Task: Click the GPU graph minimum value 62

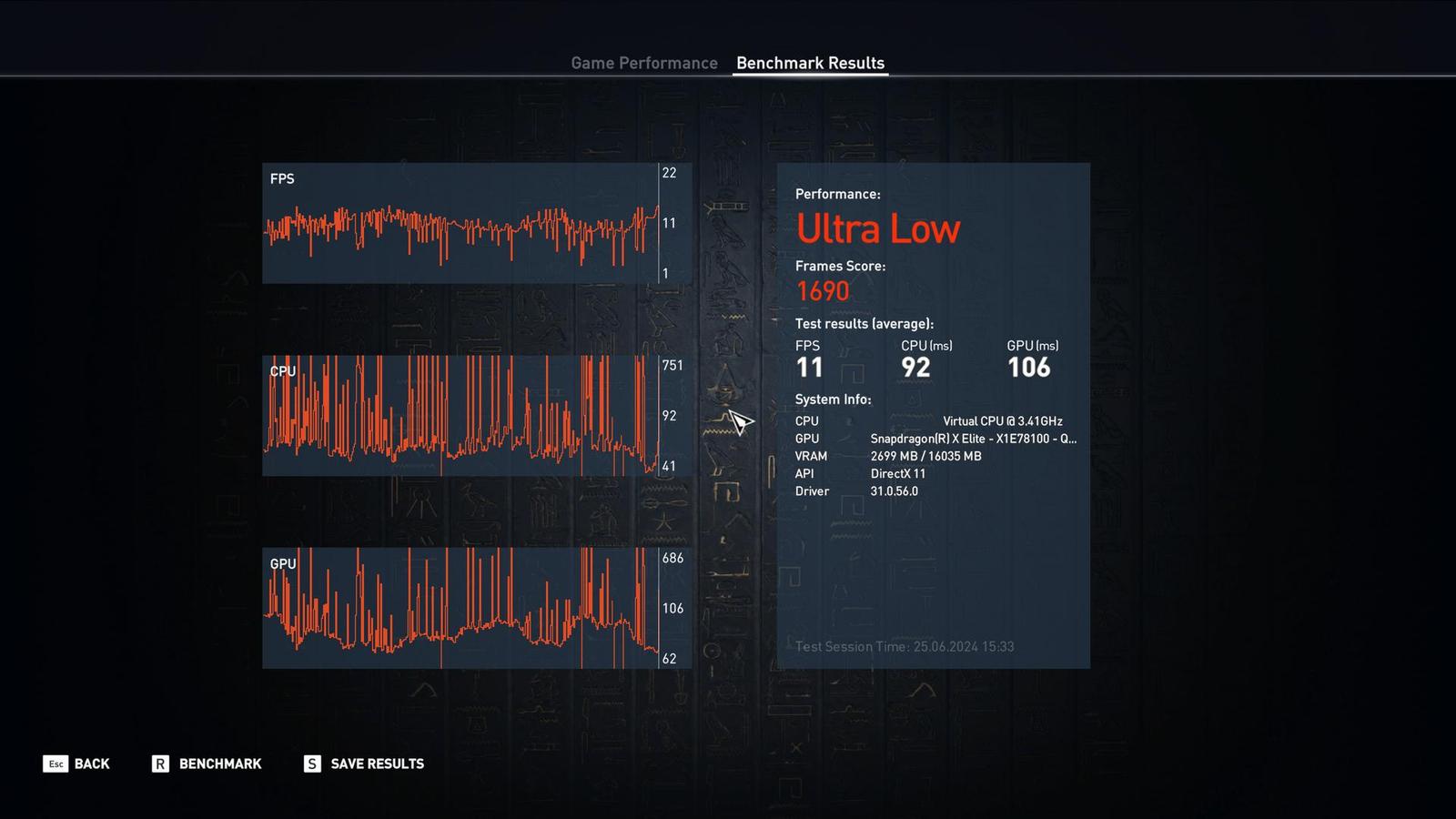Action: 669,659
